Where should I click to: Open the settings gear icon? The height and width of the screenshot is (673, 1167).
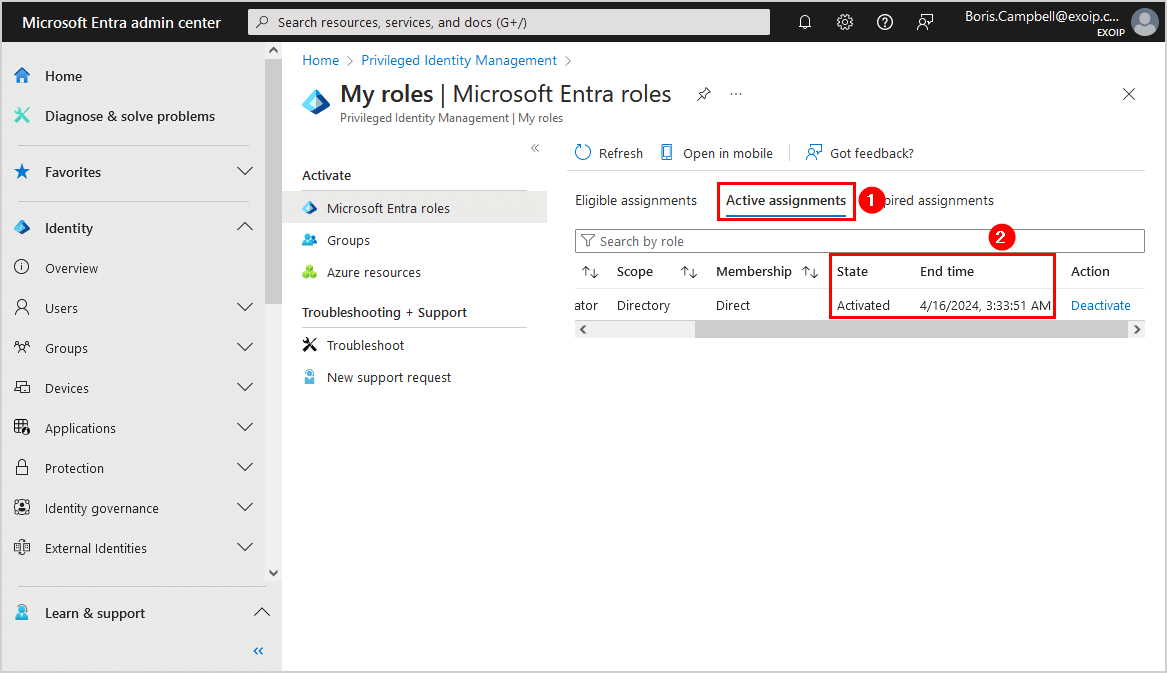click(x=845, y=22)
